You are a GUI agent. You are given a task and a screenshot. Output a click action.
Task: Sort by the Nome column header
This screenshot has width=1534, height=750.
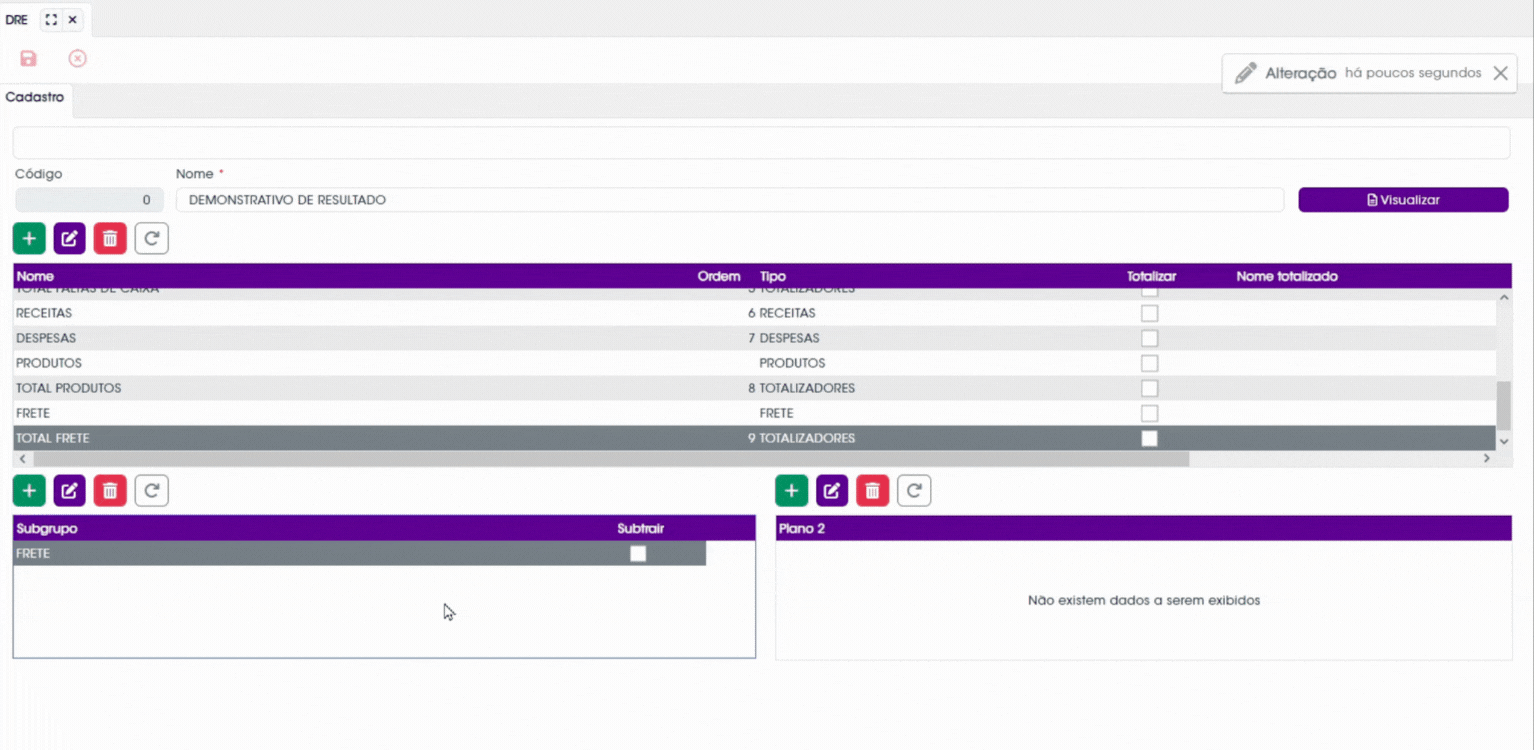coord(35,276)
